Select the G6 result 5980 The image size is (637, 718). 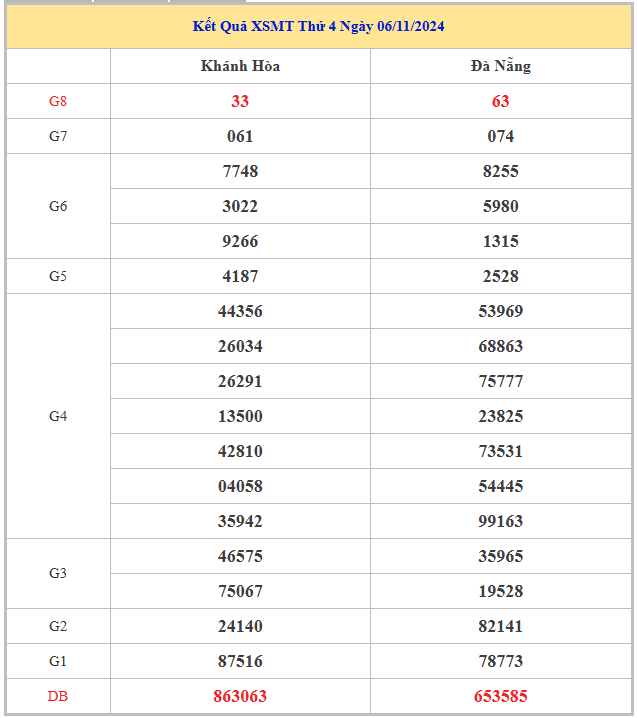pyautogui.click(x=500, y=206)
